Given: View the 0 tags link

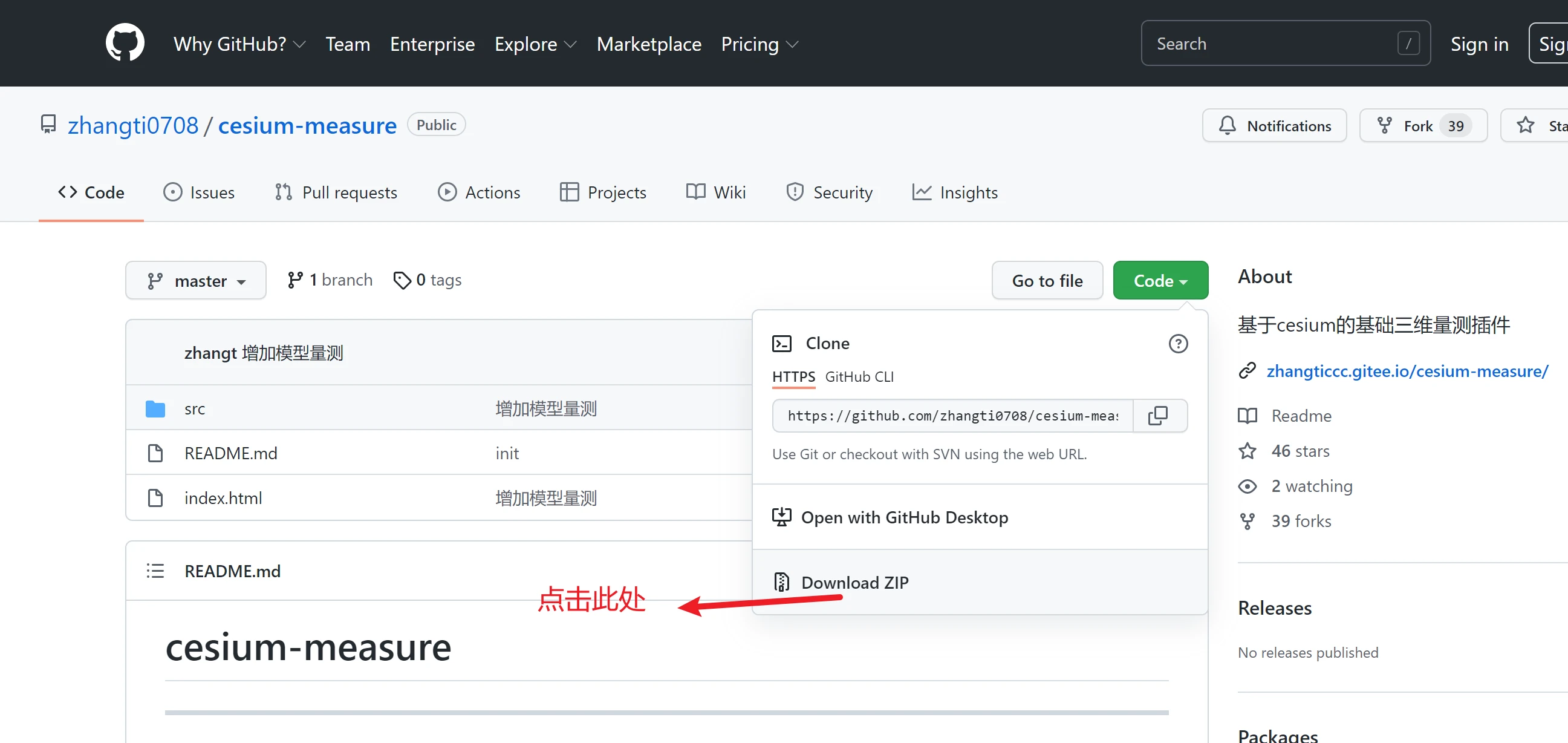Looking at the screenshot, I should click(x=428, y=280).
